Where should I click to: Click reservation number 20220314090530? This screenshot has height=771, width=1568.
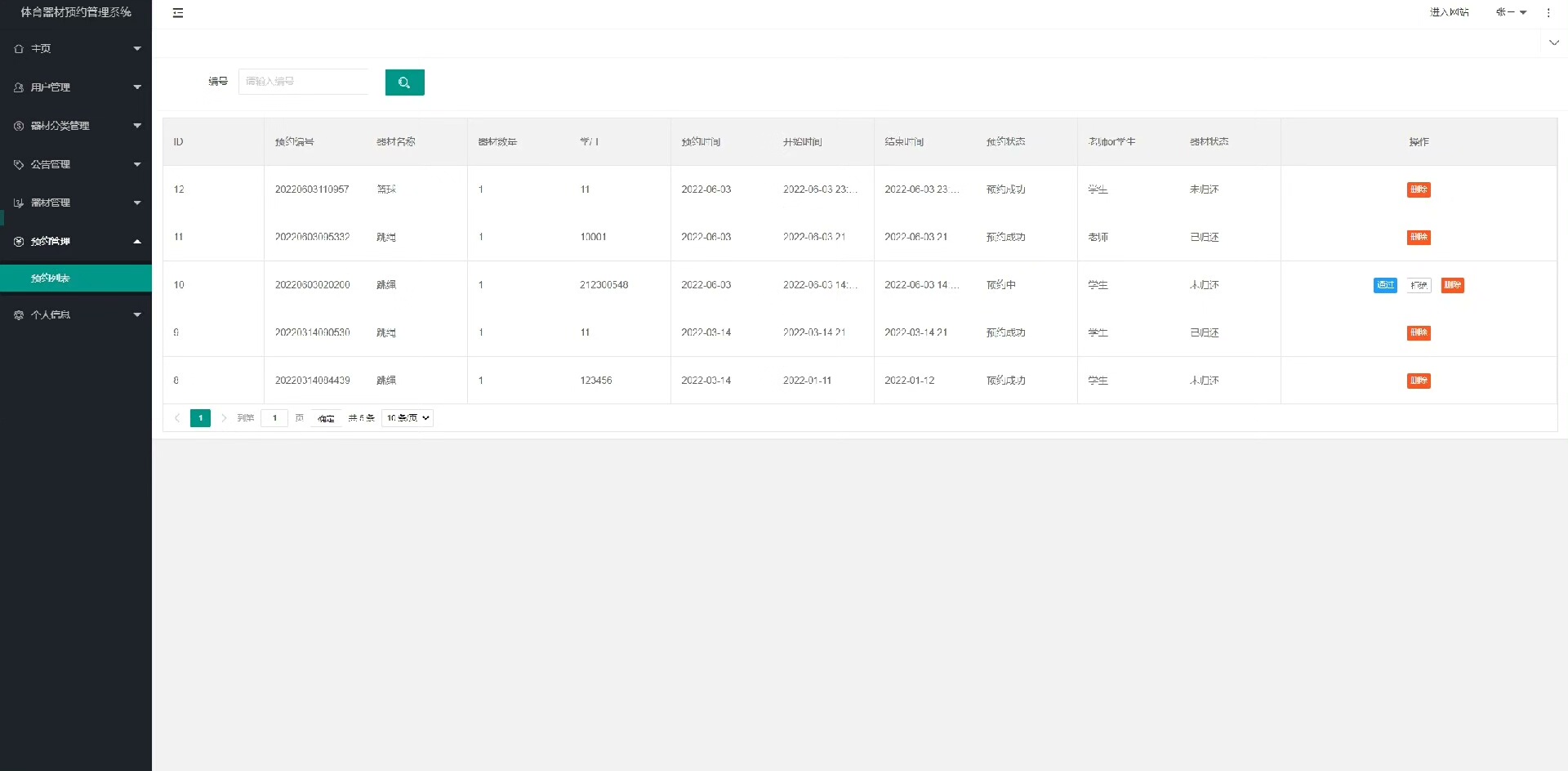[312, 332]
